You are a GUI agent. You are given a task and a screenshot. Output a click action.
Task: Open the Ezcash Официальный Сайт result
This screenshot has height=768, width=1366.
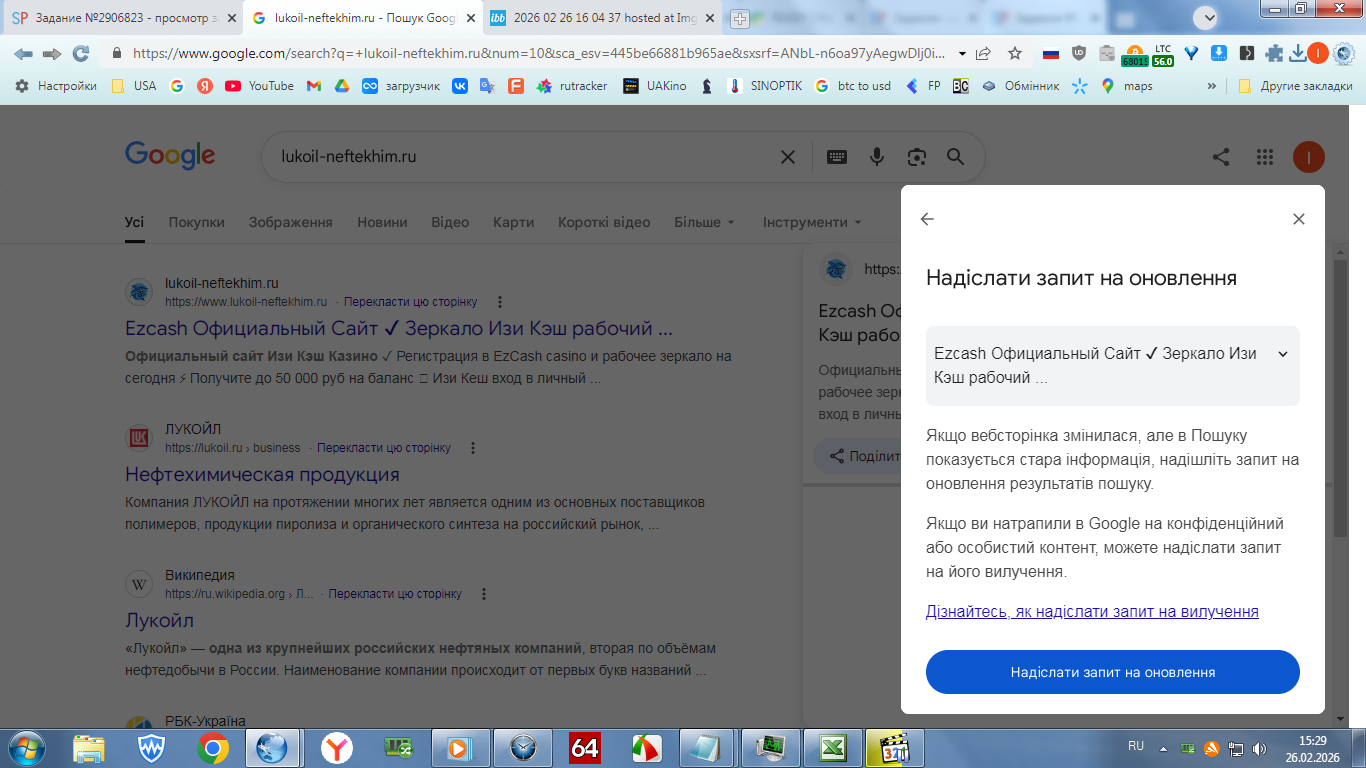399,328
